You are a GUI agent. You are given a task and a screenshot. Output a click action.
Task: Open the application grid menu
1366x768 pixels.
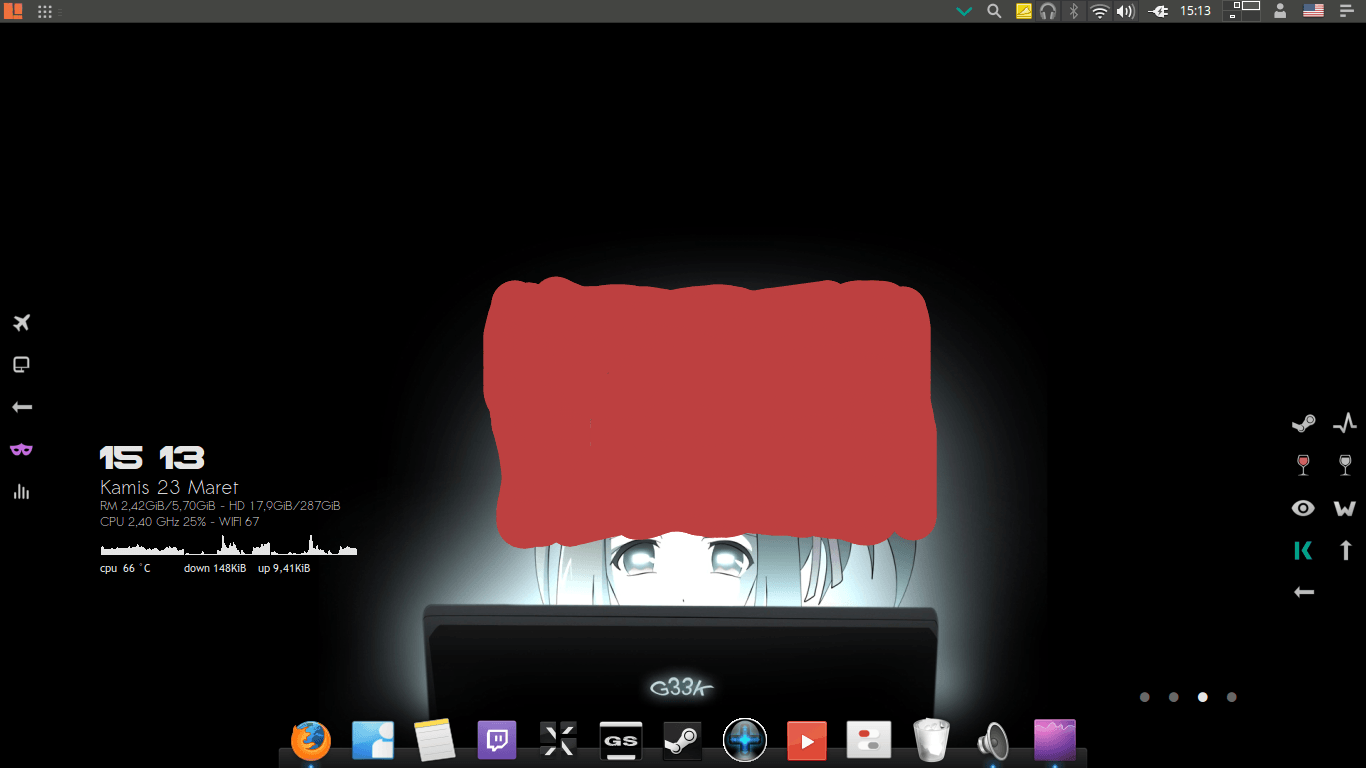pyautogui.click(x=45, y=11)
